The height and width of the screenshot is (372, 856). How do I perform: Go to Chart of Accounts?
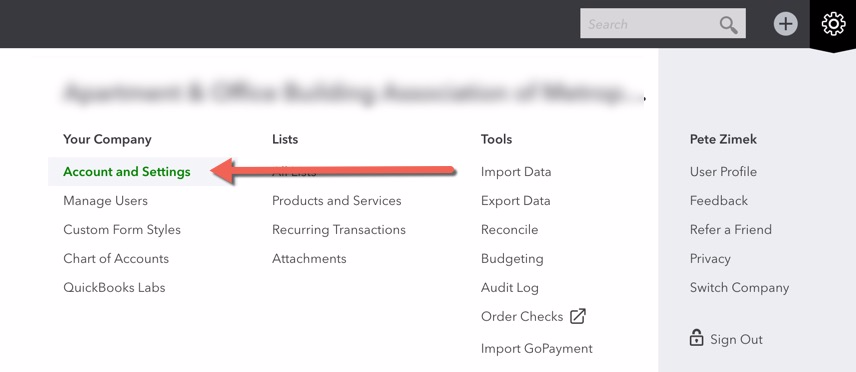116,258
